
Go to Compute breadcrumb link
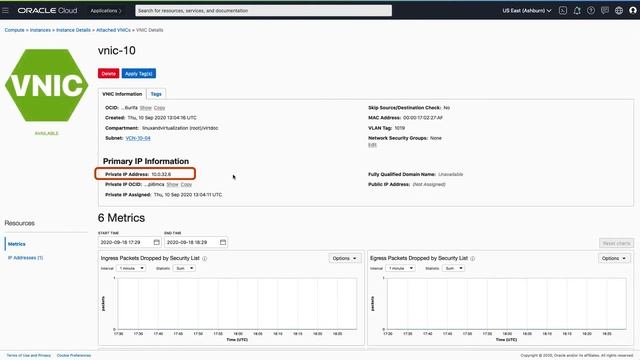[x=14, y=30]
